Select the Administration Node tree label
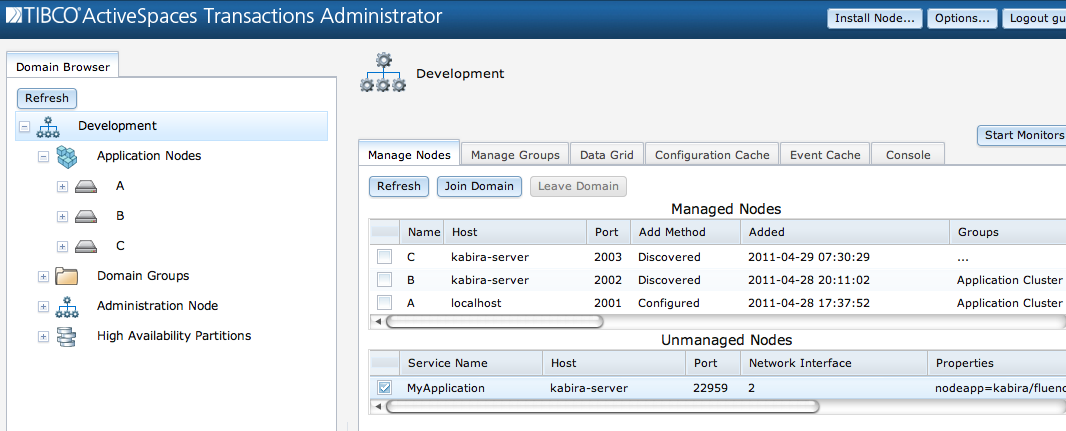This screenshot has height=431, width=1066. tap(157, 306)
